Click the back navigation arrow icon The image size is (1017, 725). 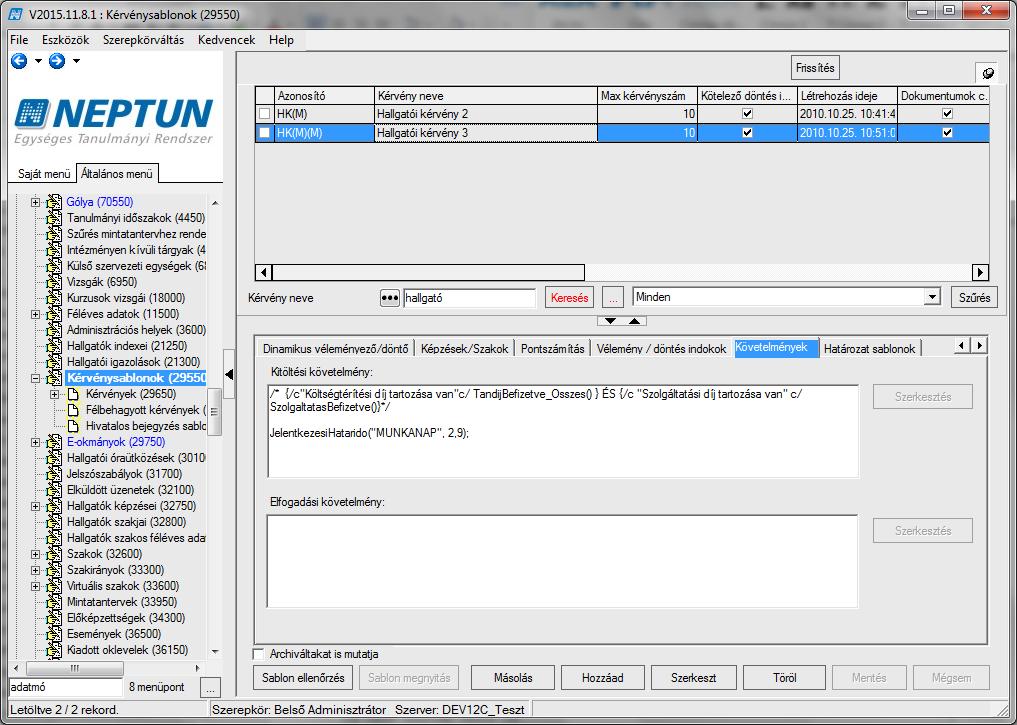pos(19,61)
